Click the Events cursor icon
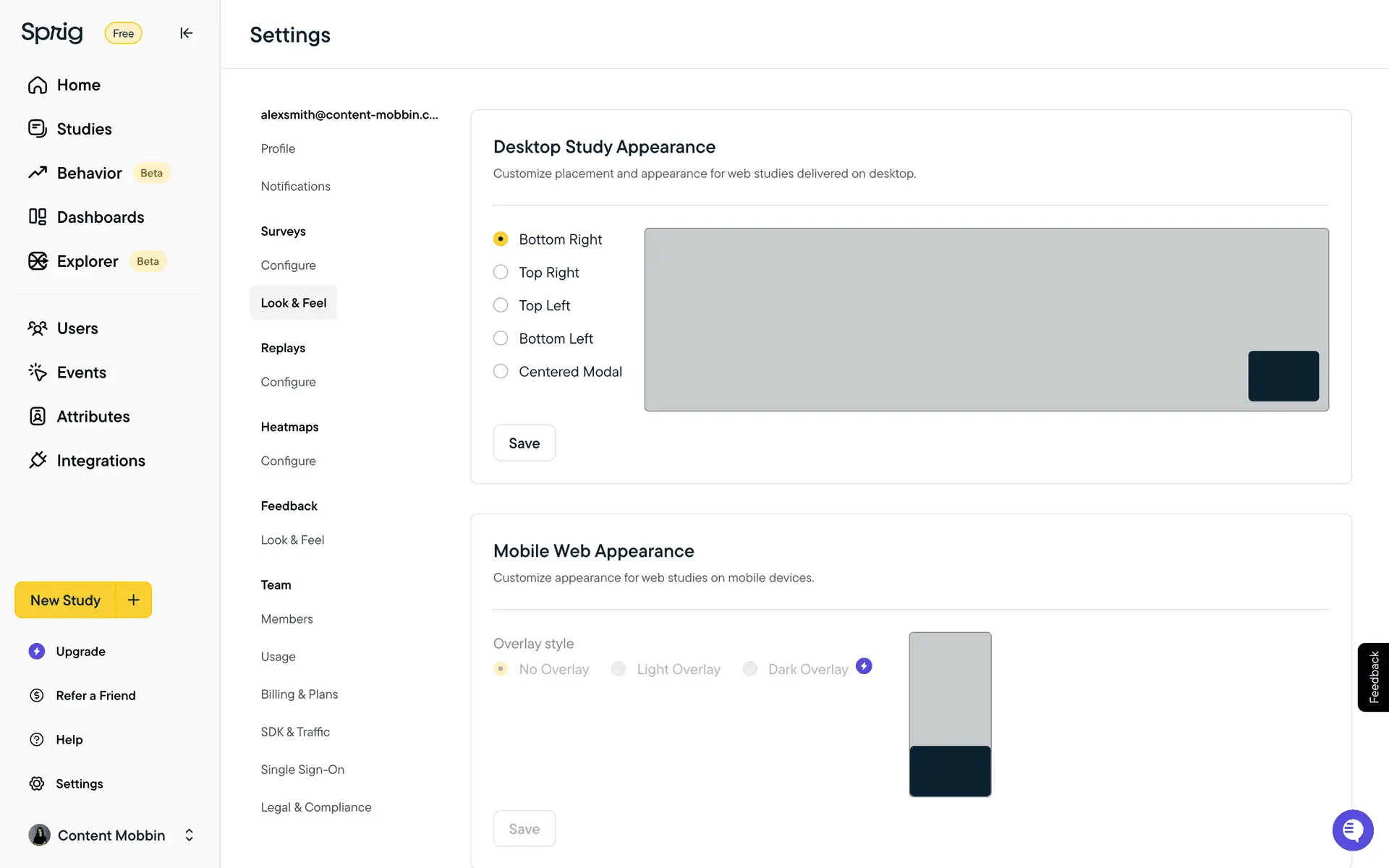This screenshot has width=1389, height=868. (38, 372)
